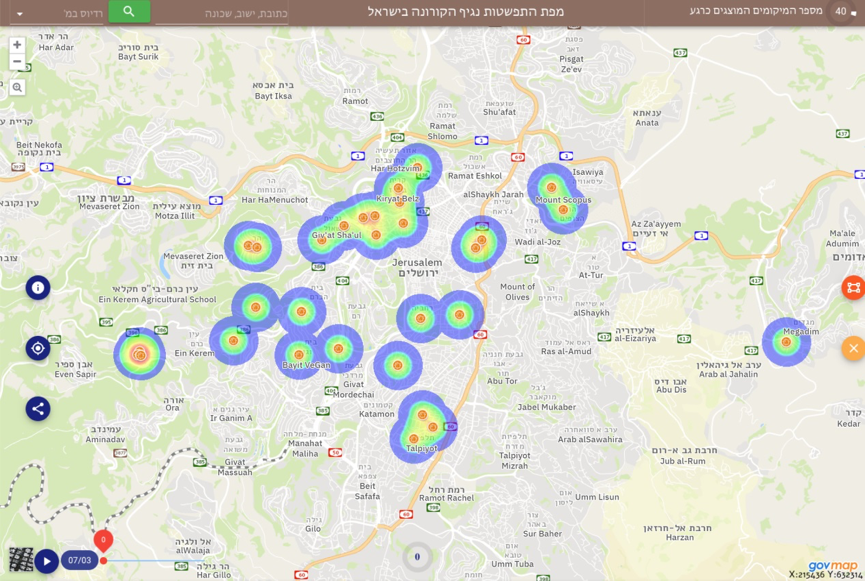Click the green search button
865x581 pixels.
tap(129, 12)
